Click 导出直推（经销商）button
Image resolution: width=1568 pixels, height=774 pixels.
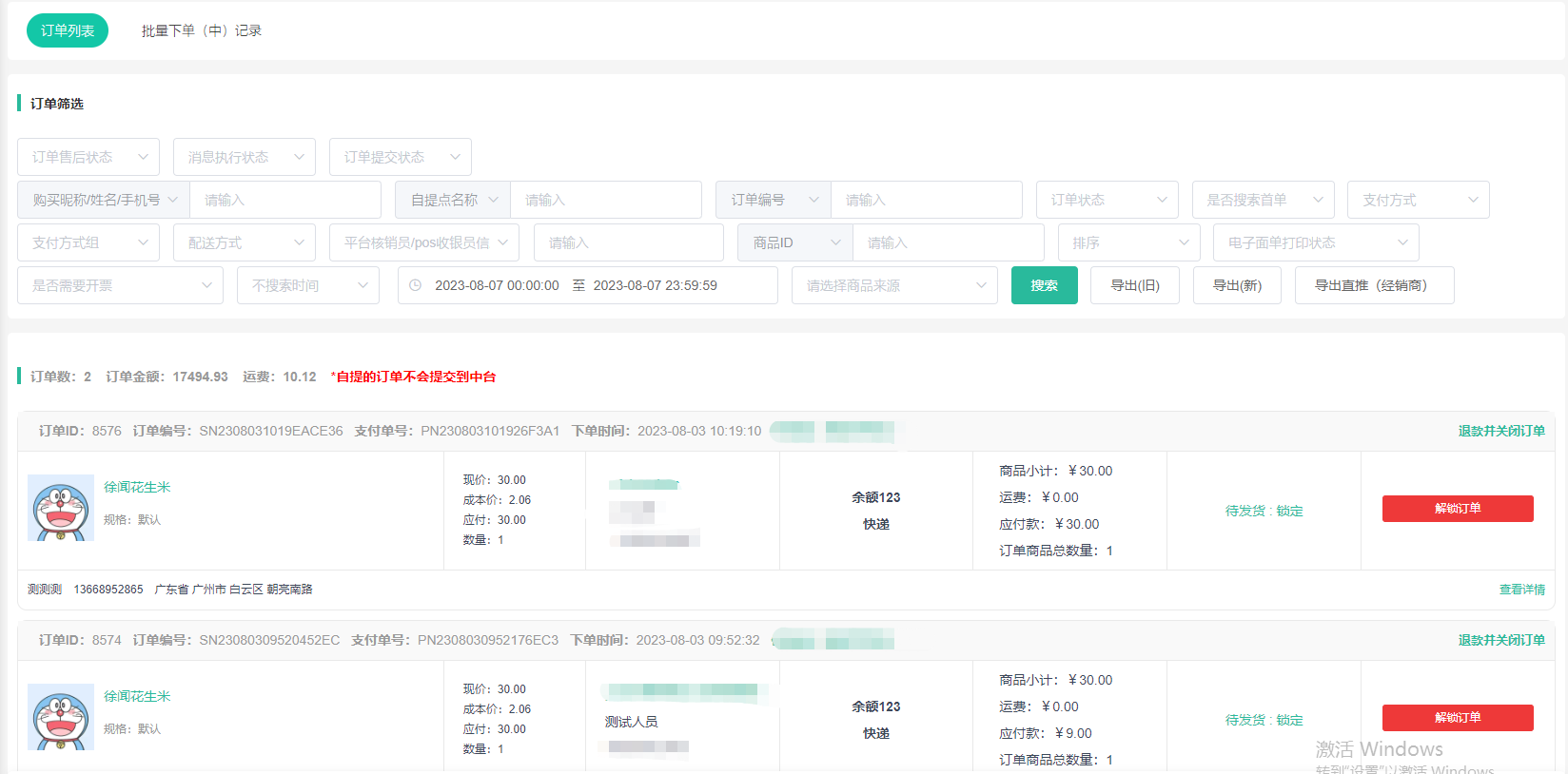click(x=1374, y=285)
